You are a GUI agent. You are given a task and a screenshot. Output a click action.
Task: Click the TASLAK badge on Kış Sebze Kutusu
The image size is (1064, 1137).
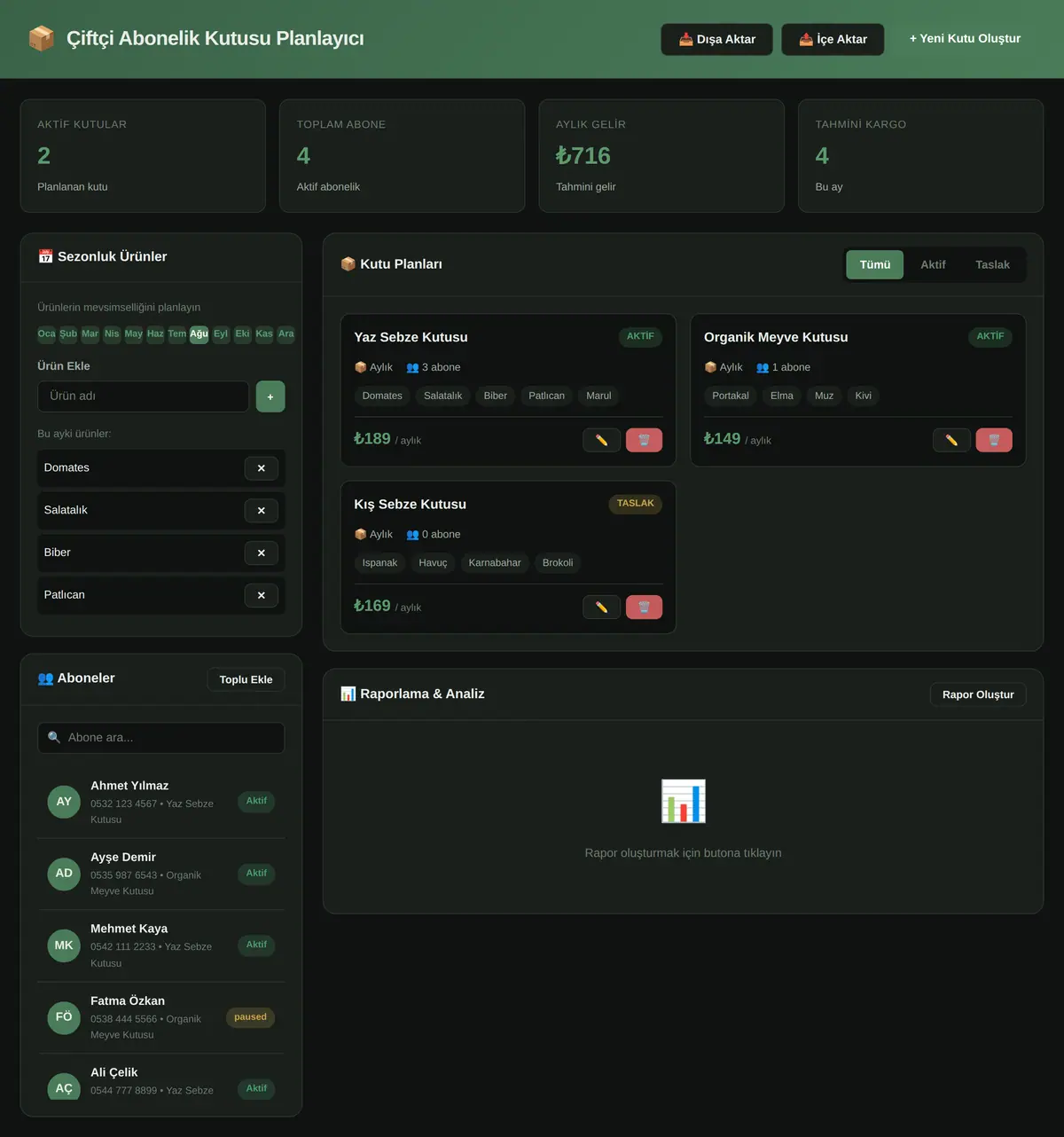click(x=636, y=504)
